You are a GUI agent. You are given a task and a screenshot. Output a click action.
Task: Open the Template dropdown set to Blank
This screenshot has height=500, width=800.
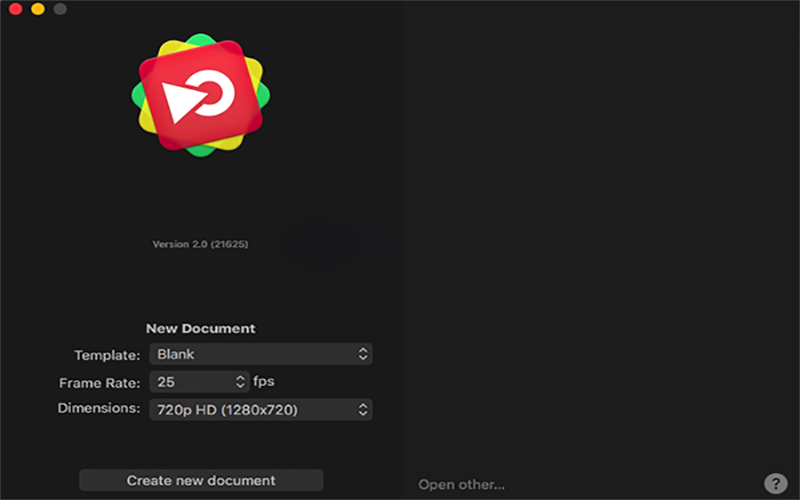261,354
